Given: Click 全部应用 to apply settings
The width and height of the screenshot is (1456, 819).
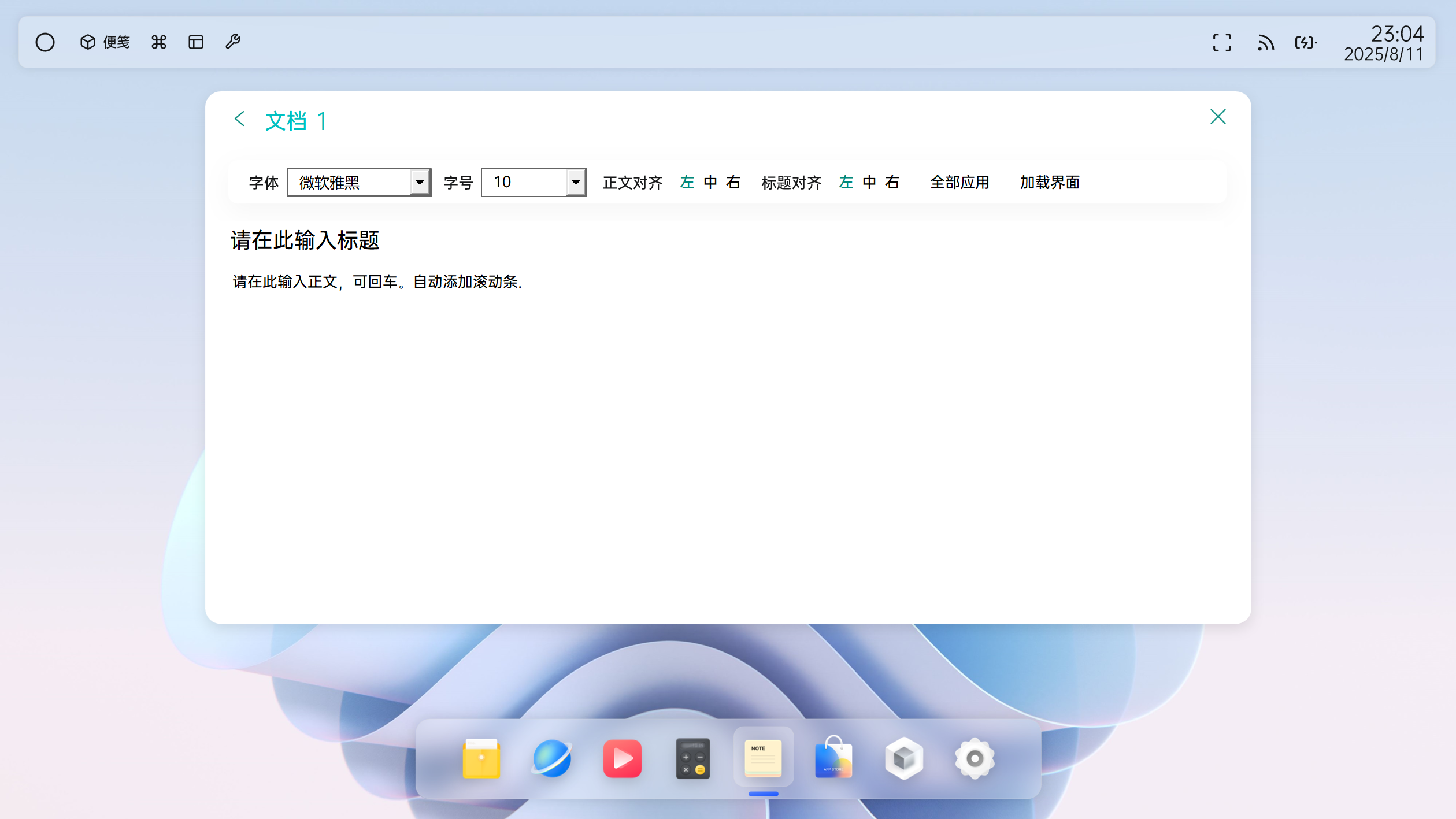Looking at the screenshot, I should [959, 182].
